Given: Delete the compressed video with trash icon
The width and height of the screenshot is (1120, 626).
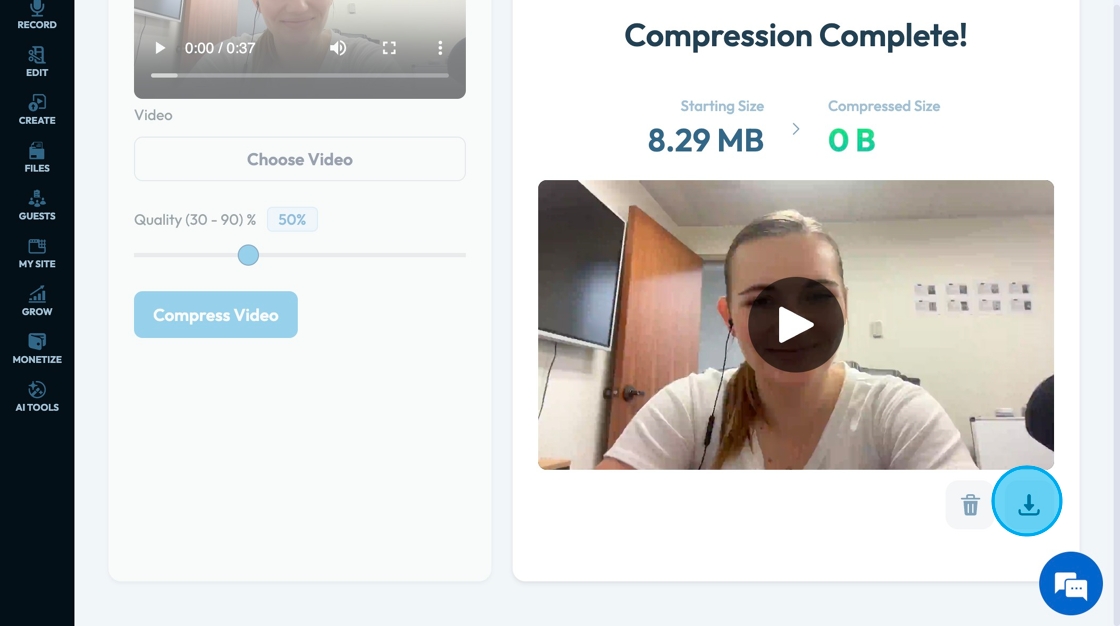Looking at the screenshot, I should [x=969, y=505].
